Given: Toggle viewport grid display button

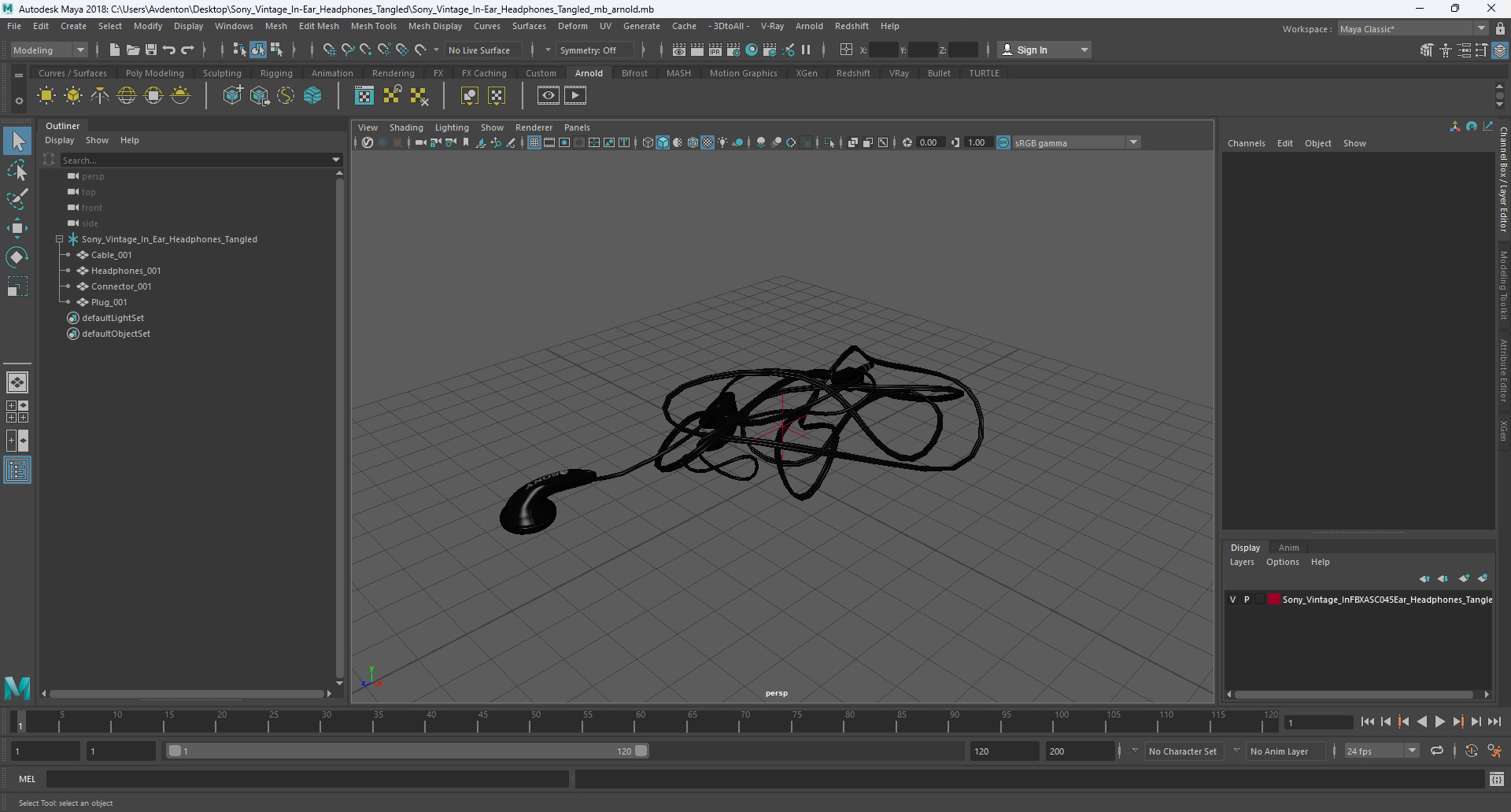Looking at the screenshot, I should pos(534,142).
